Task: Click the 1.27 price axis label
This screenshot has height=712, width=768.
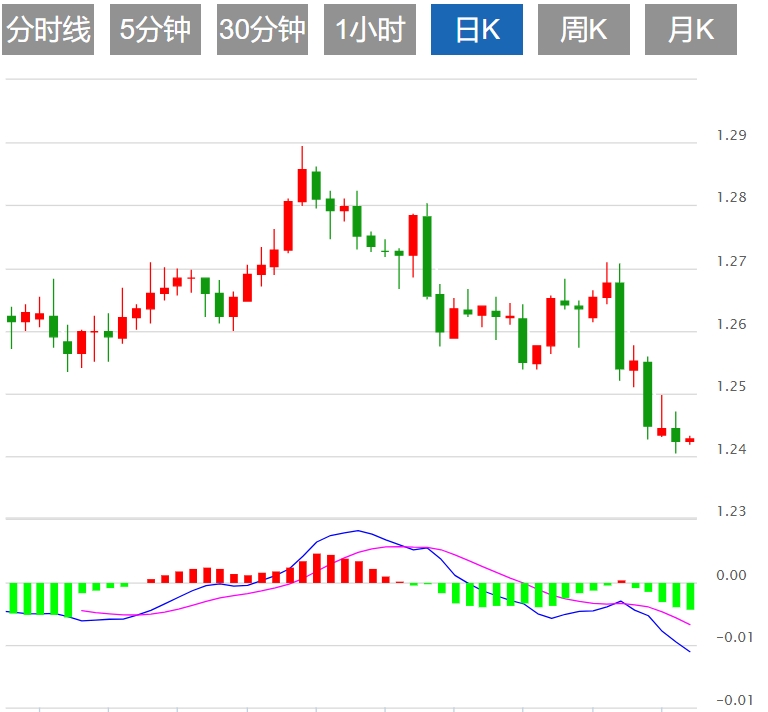Action: pos(731,261)
